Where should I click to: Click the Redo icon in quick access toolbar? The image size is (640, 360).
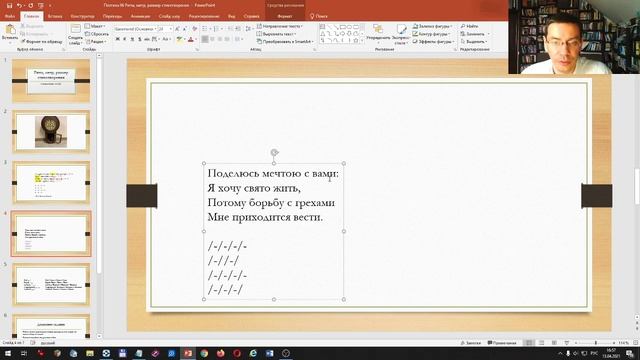pos(30,6)
